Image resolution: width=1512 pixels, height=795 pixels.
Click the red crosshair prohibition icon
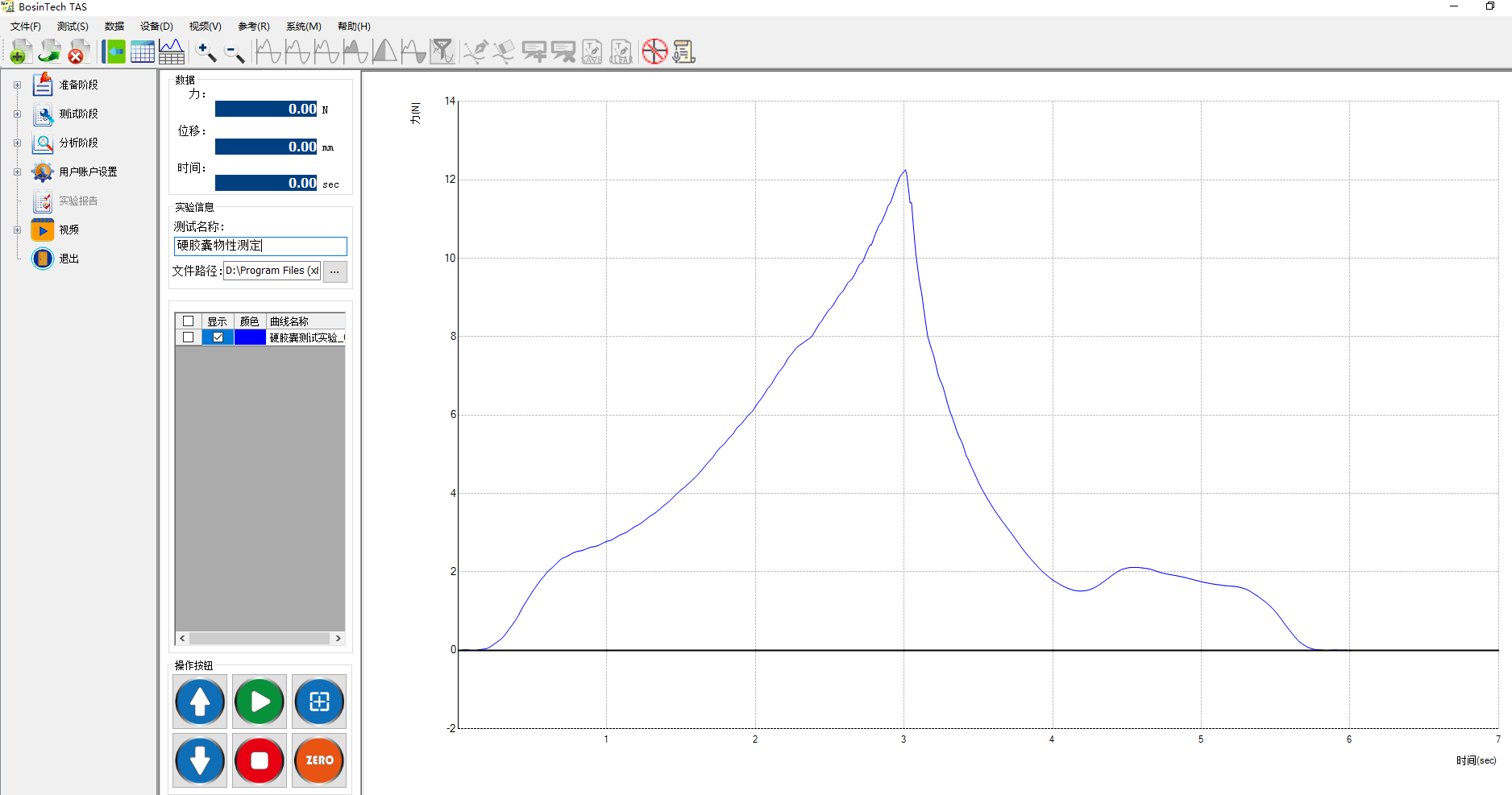click(654, 52)
